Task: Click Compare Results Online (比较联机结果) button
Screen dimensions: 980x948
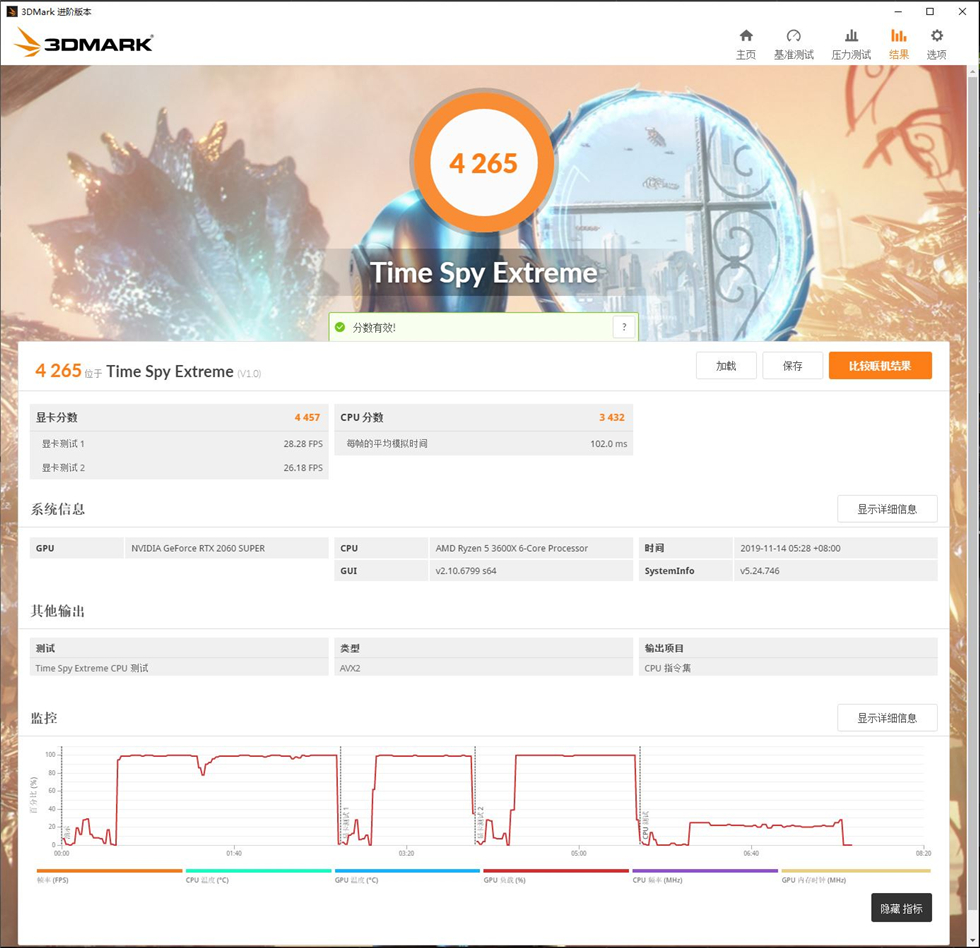Action: (x=879, y=366)
